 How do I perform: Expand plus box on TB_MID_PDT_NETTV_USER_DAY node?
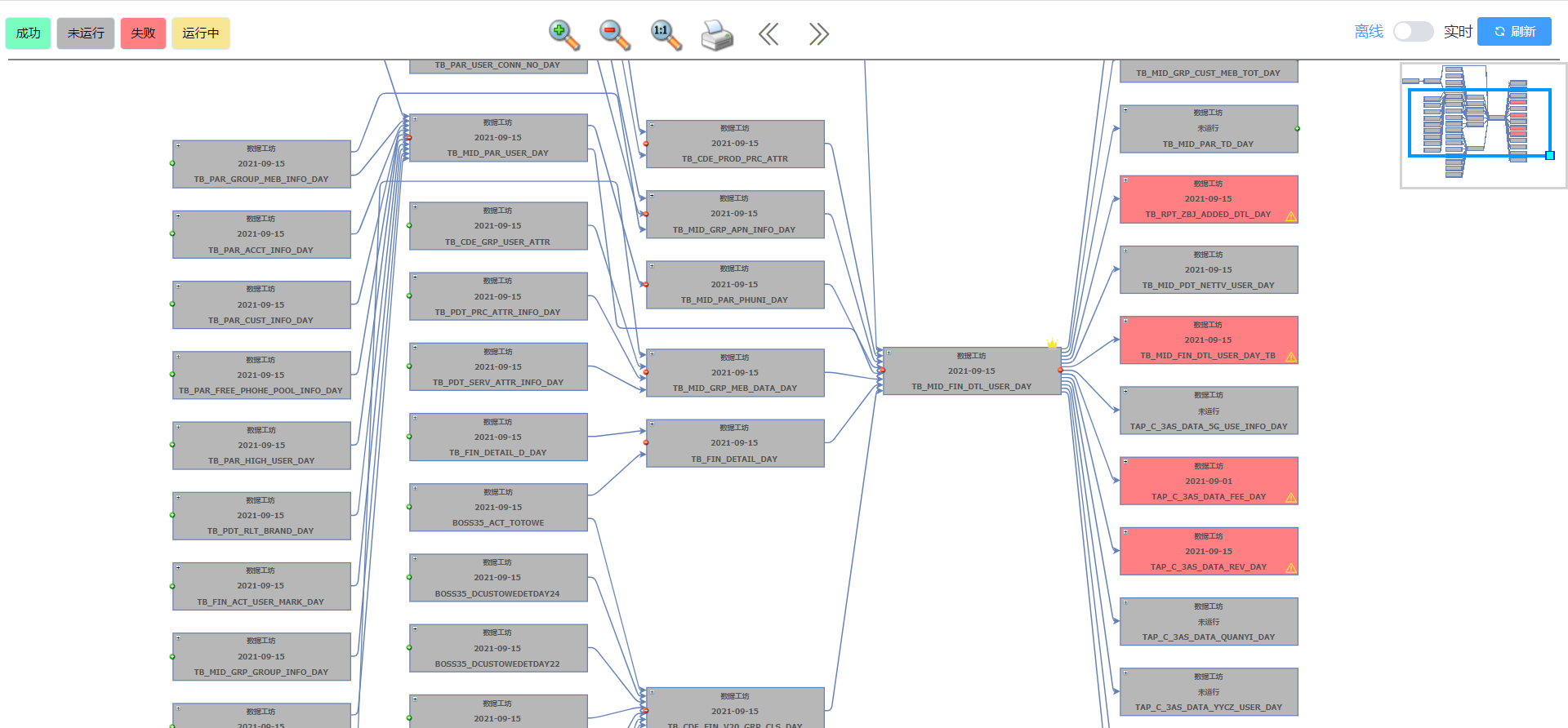point(1125,251)
